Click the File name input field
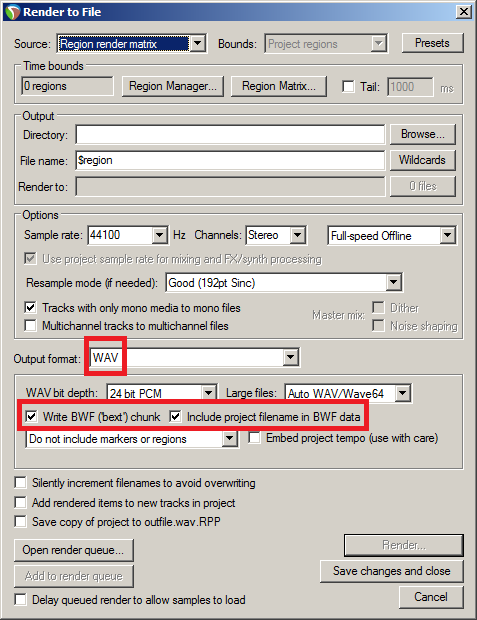Image resolution: width=477 pixels, height=620 pixels. (230, 161)
